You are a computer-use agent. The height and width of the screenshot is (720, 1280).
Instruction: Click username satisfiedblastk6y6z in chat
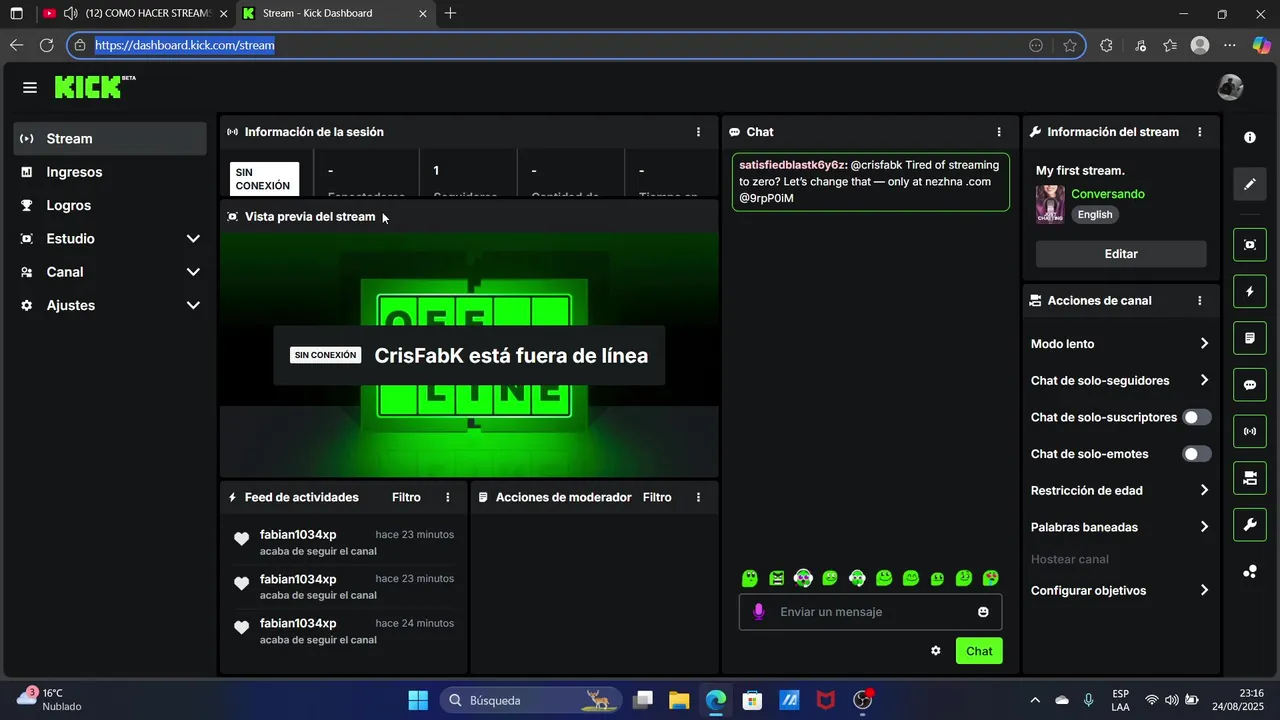(x=793, y=165)
